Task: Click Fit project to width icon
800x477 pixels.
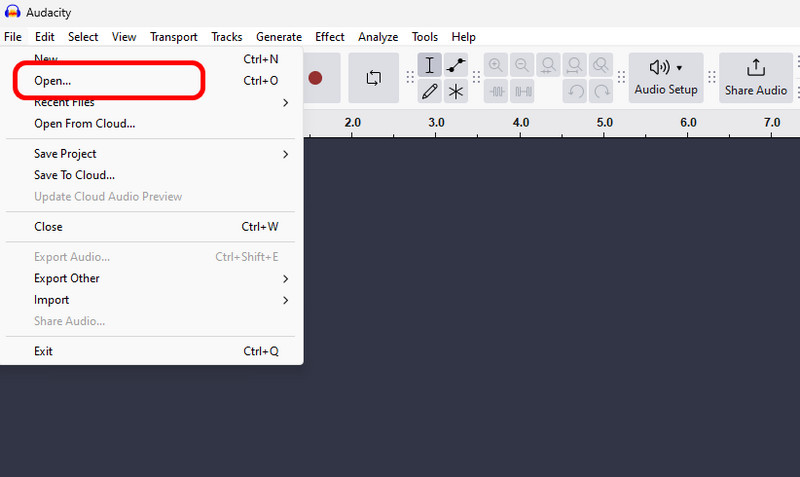Action: click(x=574, y=65)
